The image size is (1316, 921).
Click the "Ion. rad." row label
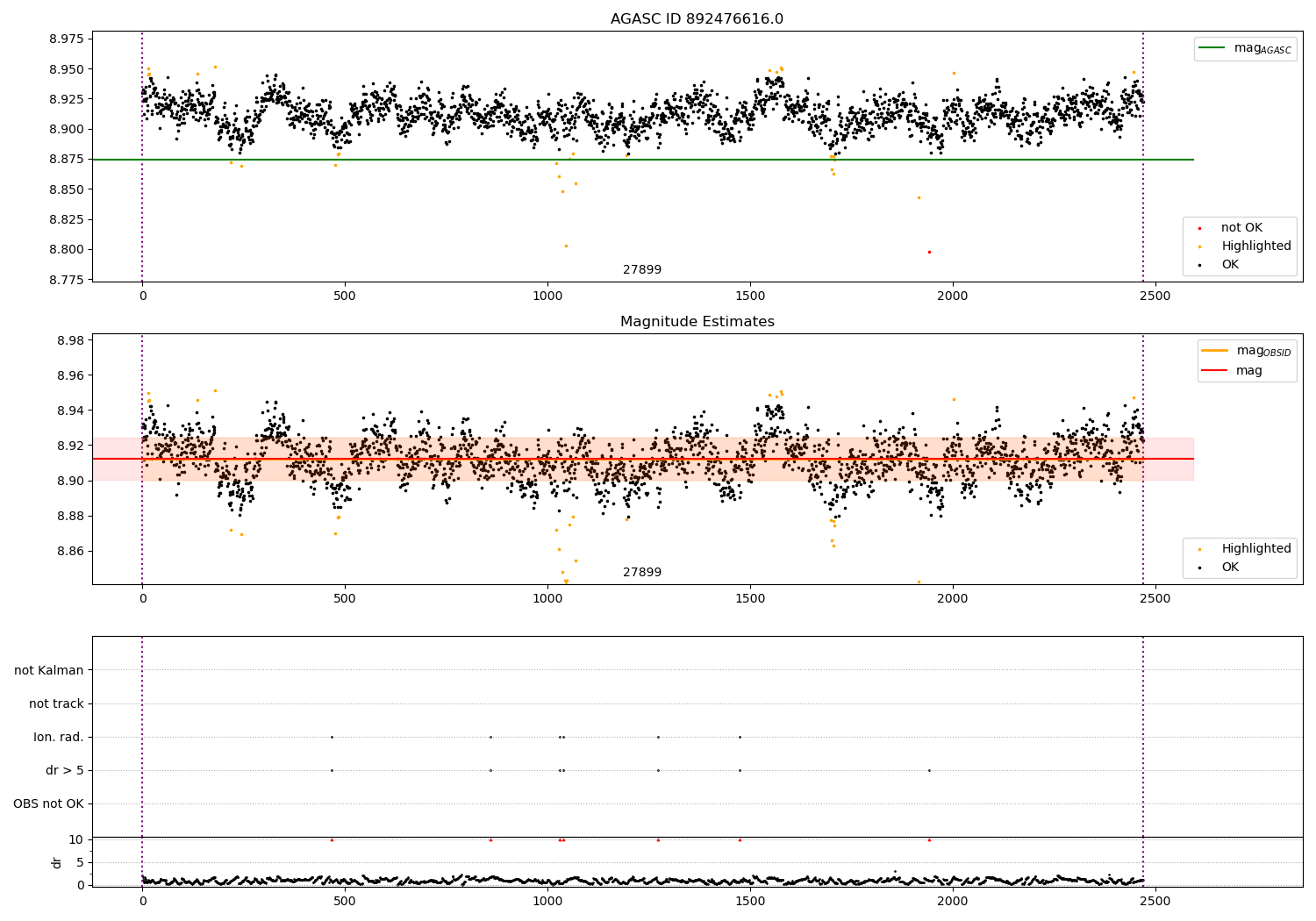click(x=59, y=738)
